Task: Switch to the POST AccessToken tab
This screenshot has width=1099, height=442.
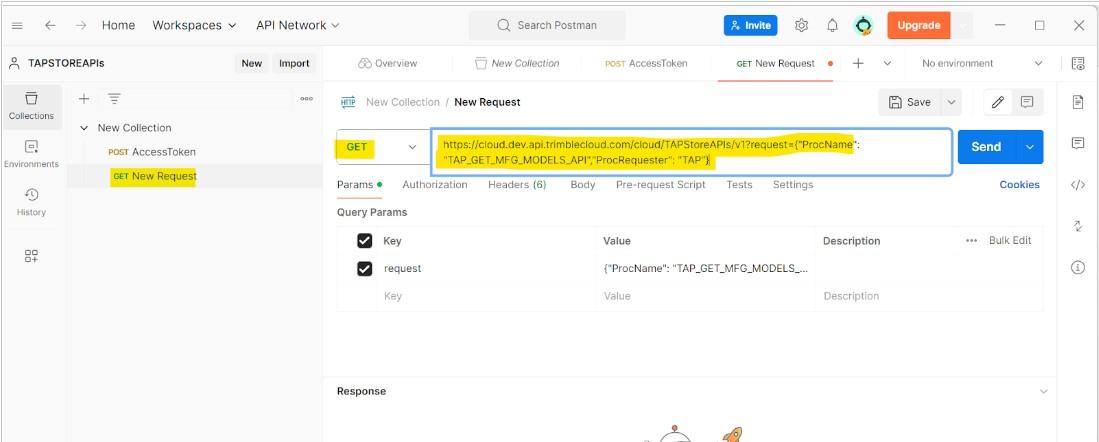Action: 646,63
